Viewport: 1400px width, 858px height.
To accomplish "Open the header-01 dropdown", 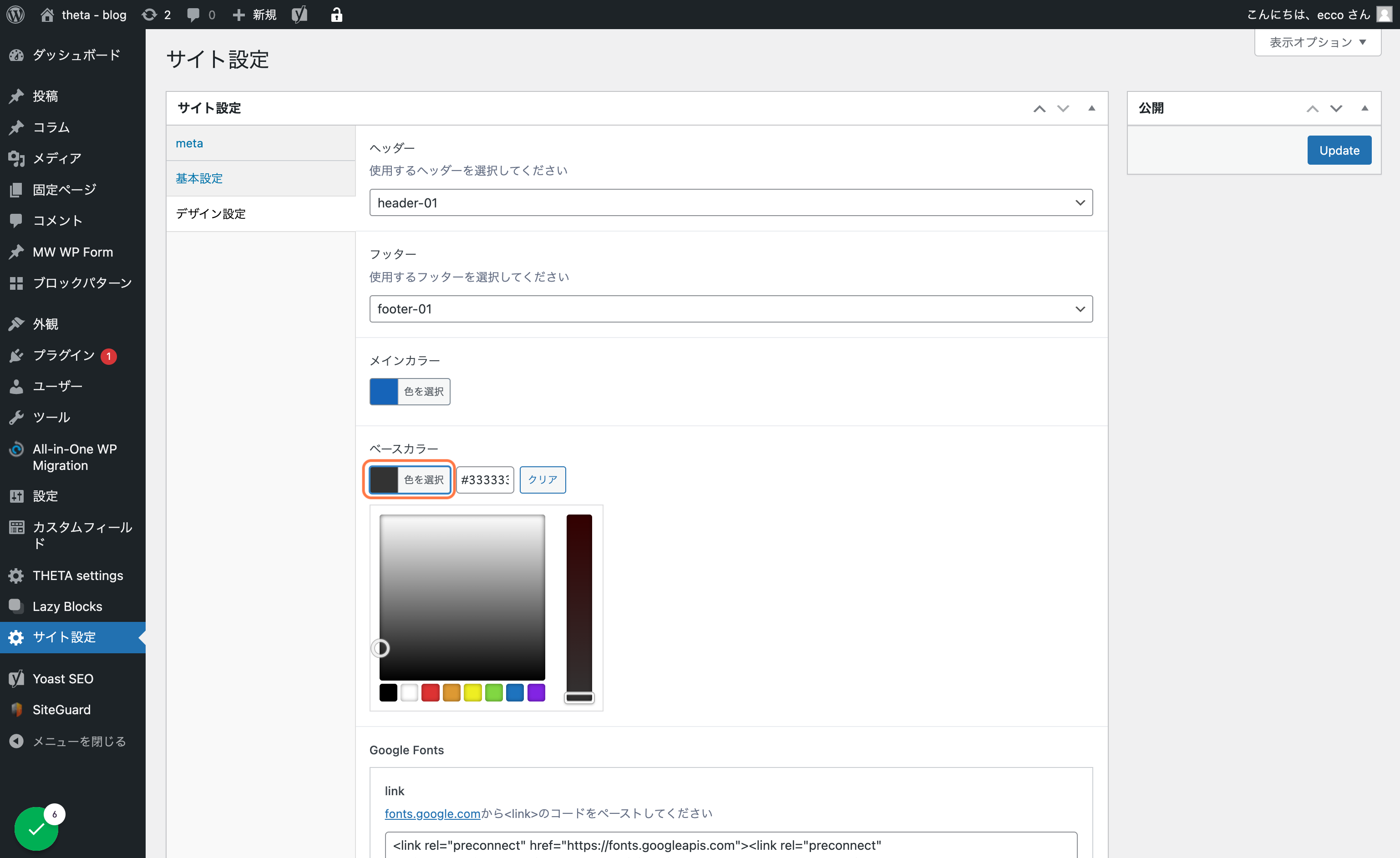I will [x=730, y=203].
